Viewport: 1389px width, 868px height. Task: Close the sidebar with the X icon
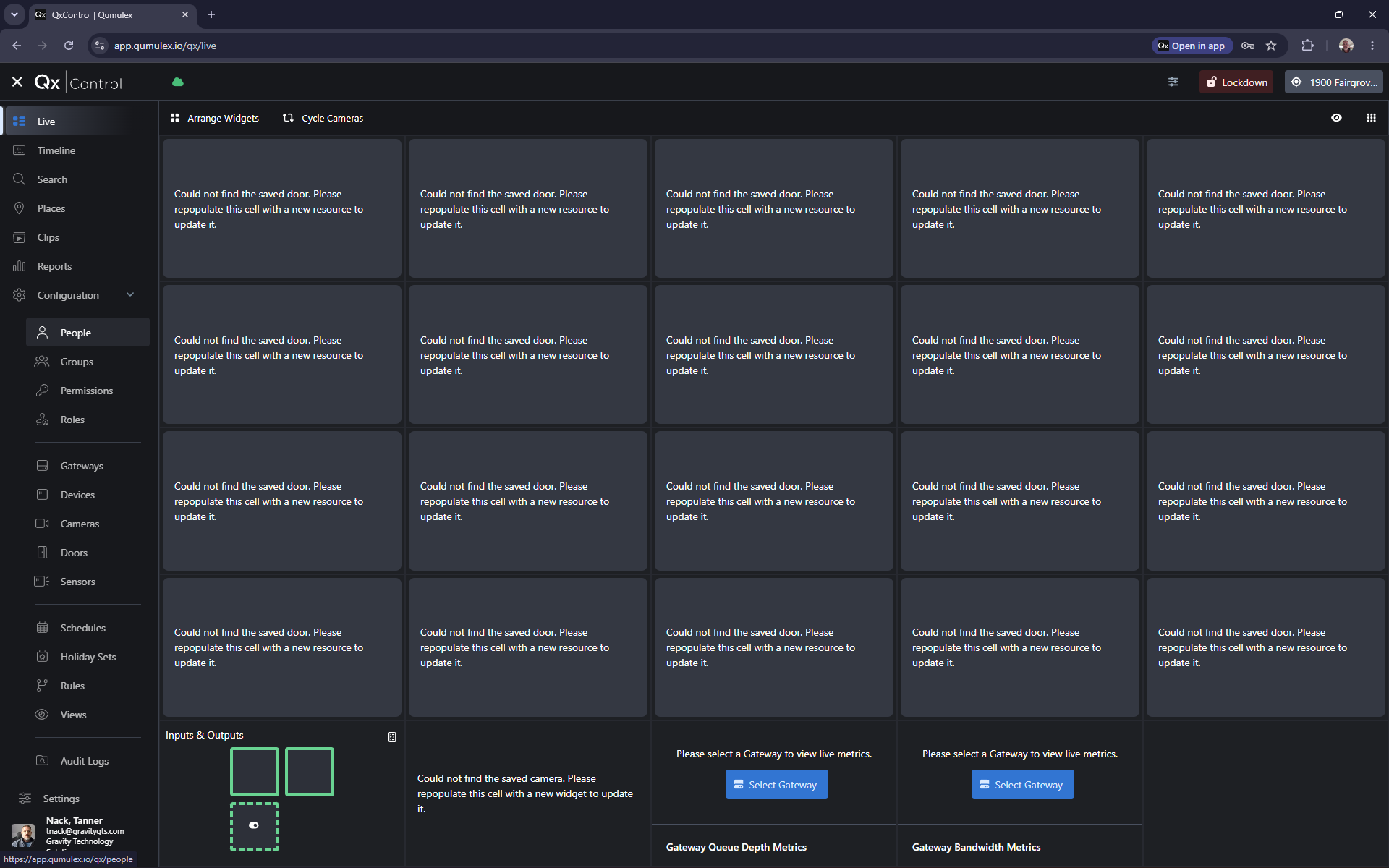click(17, 82)
